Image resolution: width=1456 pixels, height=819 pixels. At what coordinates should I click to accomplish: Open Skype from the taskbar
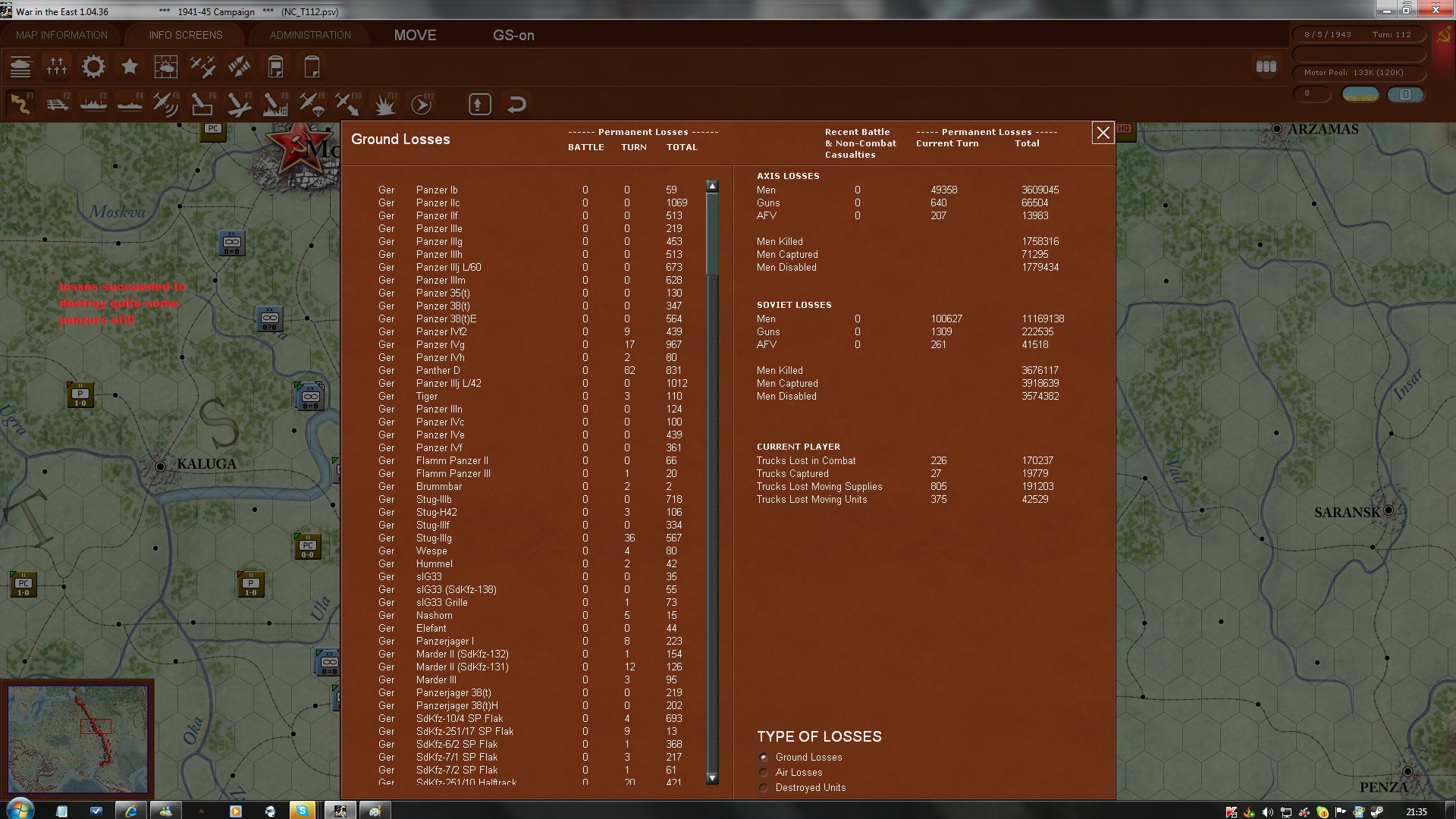(x=303, y=810)
